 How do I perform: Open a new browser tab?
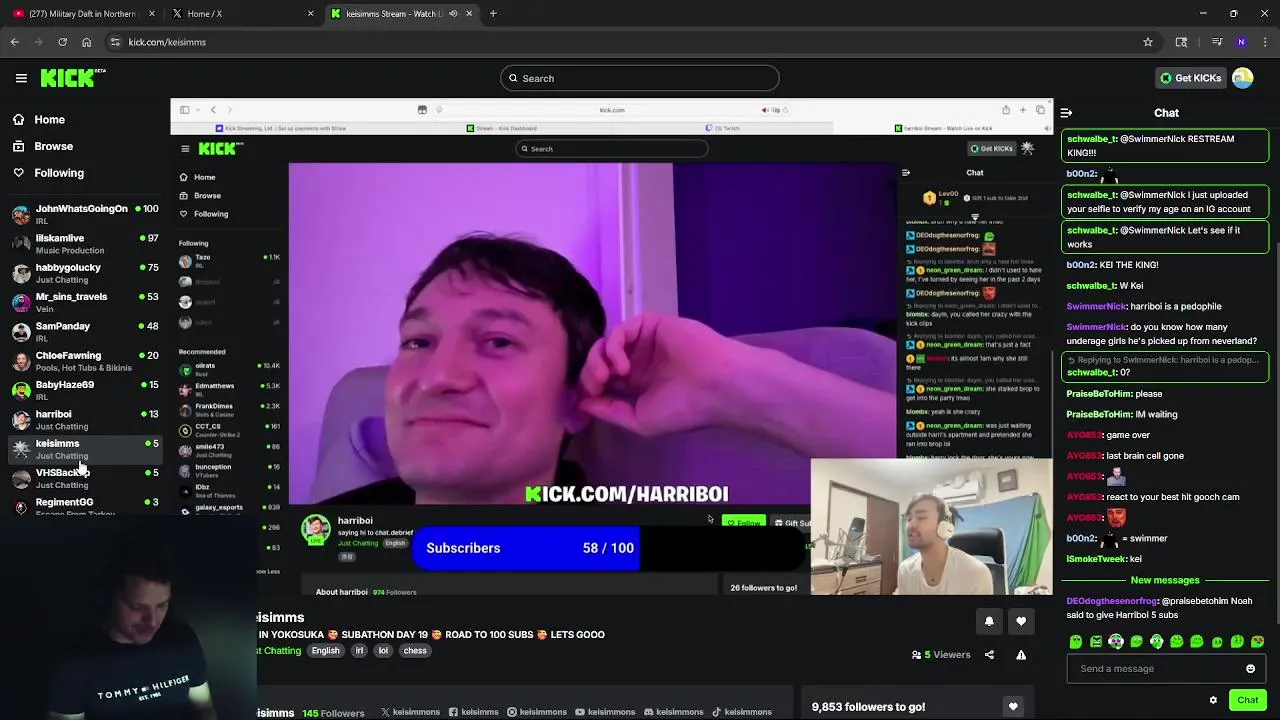pyautogui.click(x=493, y=14)
